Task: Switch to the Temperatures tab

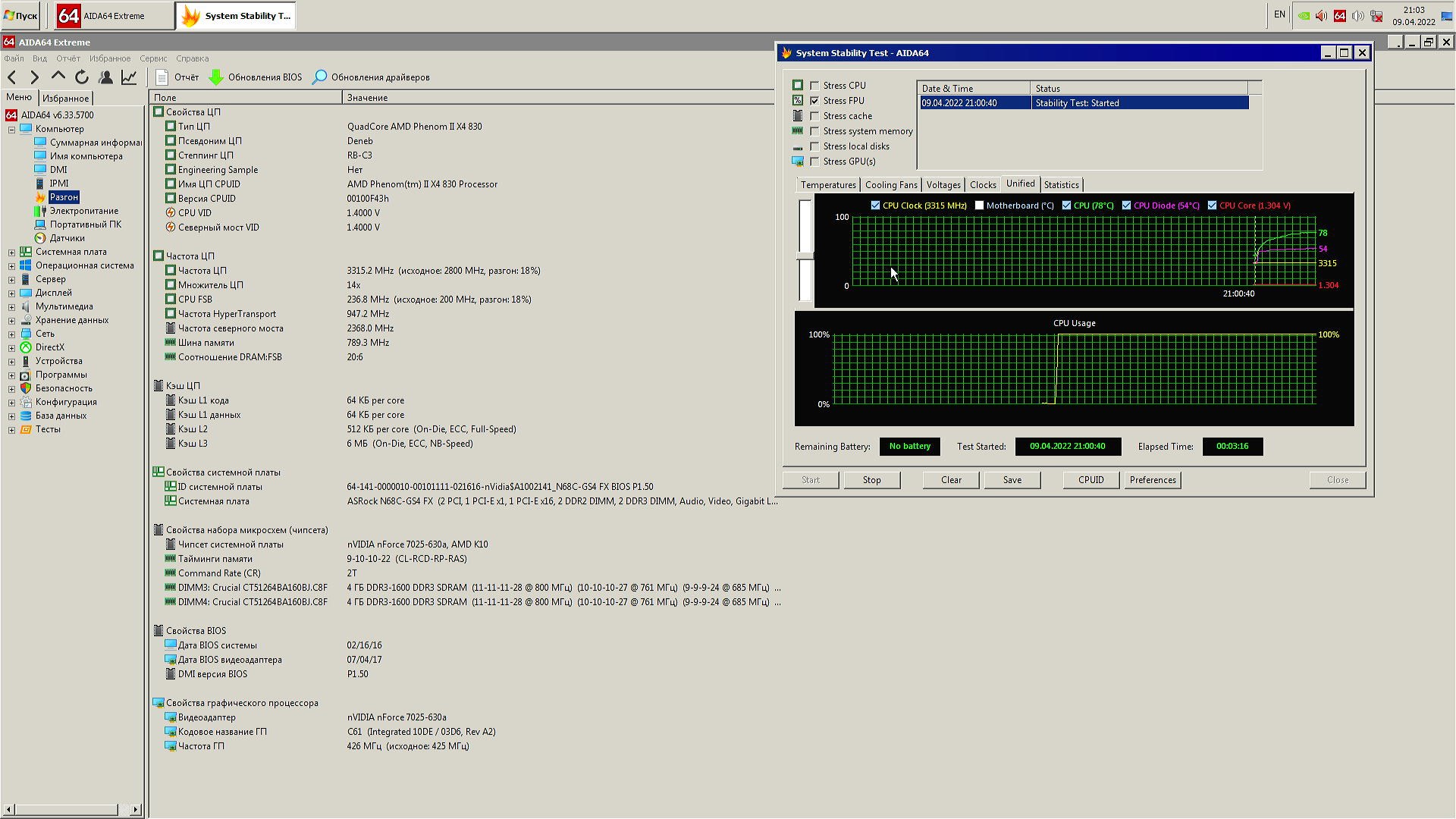Action: click(827, 185)
